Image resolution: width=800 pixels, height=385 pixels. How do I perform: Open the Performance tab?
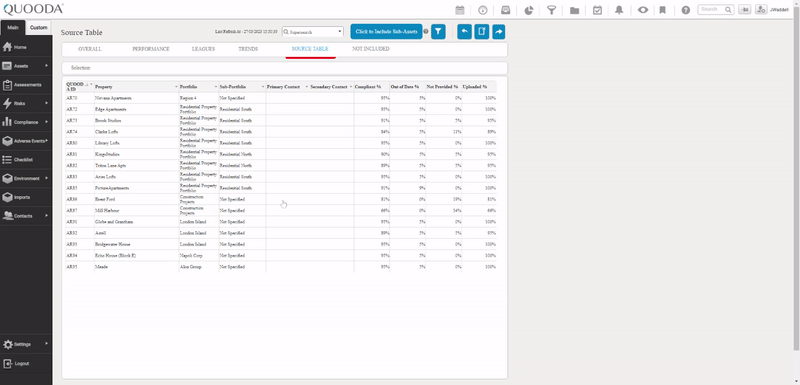tap(151, 49)
